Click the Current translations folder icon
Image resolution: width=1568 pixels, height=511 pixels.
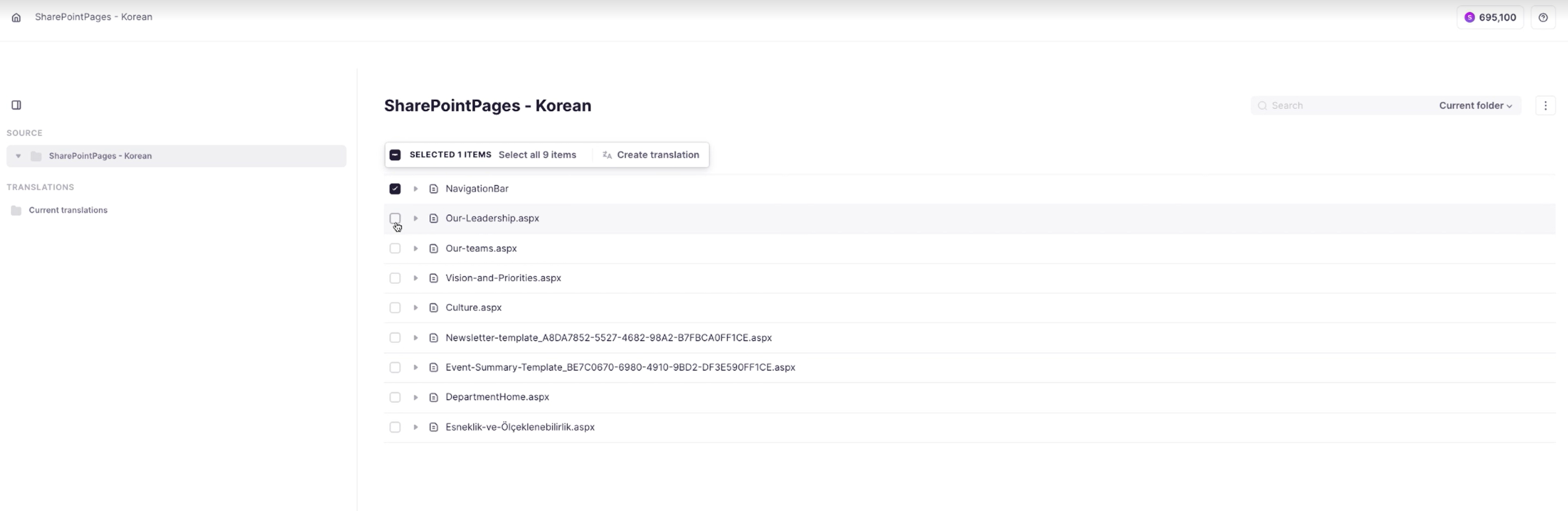pos(16,211)
